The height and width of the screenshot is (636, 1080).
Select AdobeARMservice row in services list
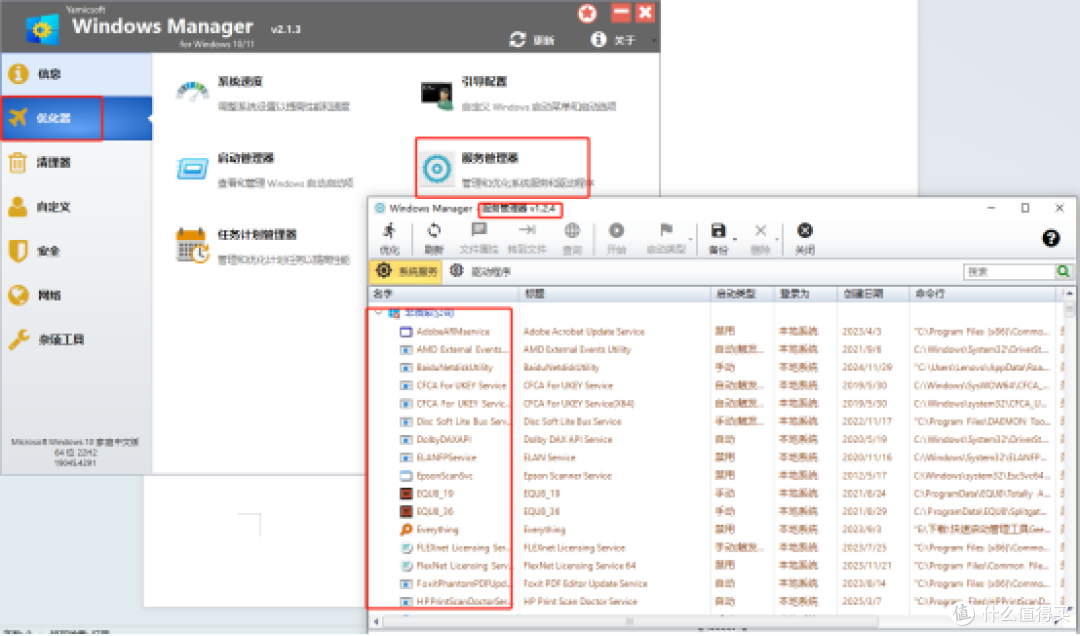(716, 331)
